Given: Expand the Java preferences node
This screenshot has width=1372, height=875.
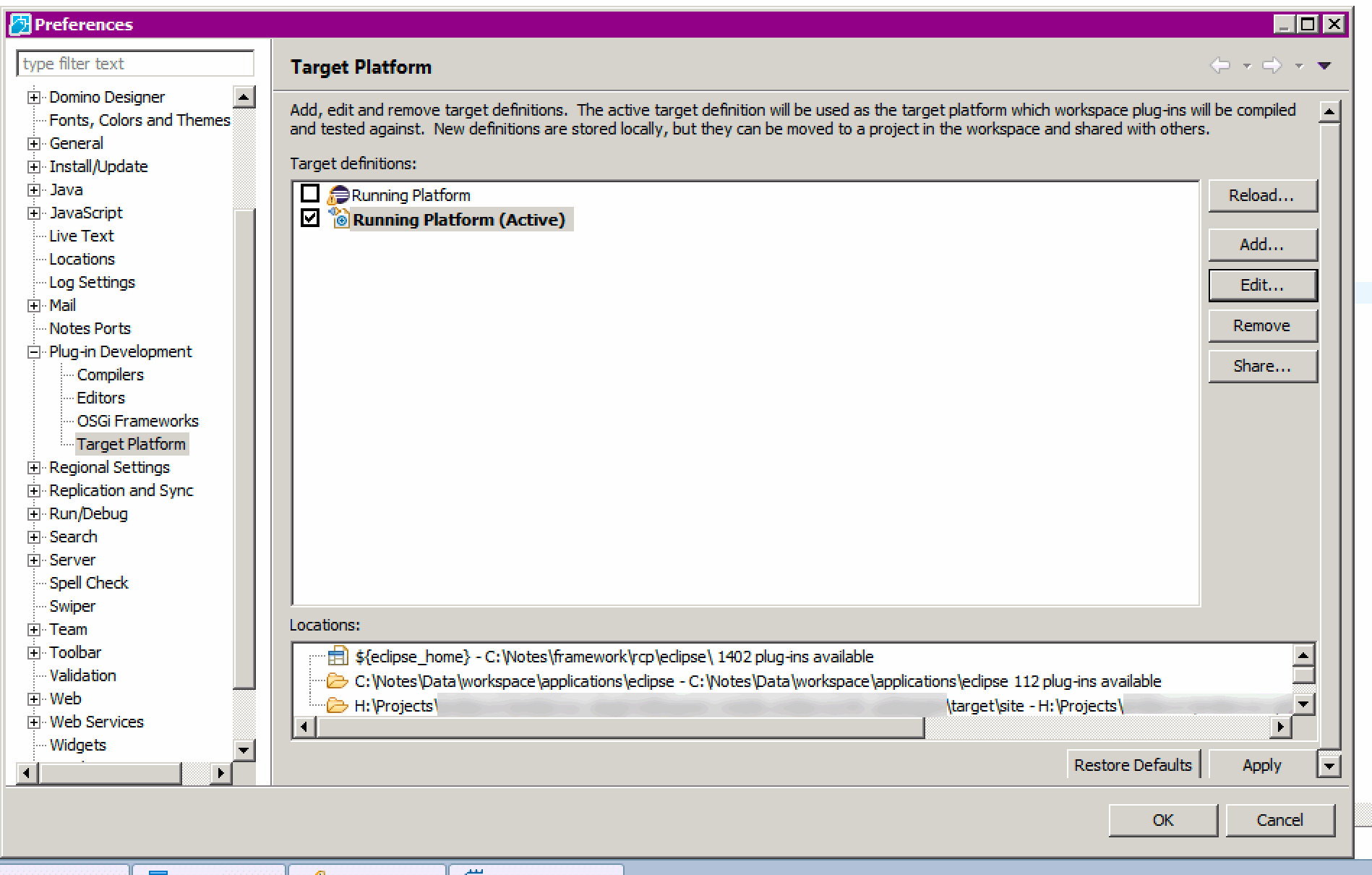Looking at the screenshot, I should (33, 189).
